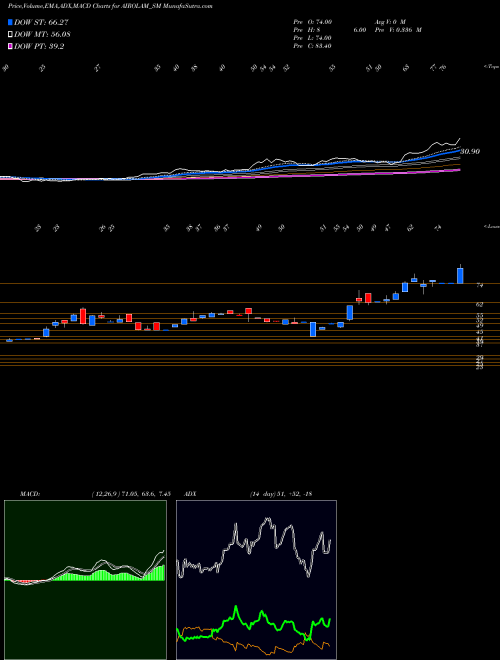Click the 74 price level label
This screenshot has height=660, width=500.
point(479,285)
